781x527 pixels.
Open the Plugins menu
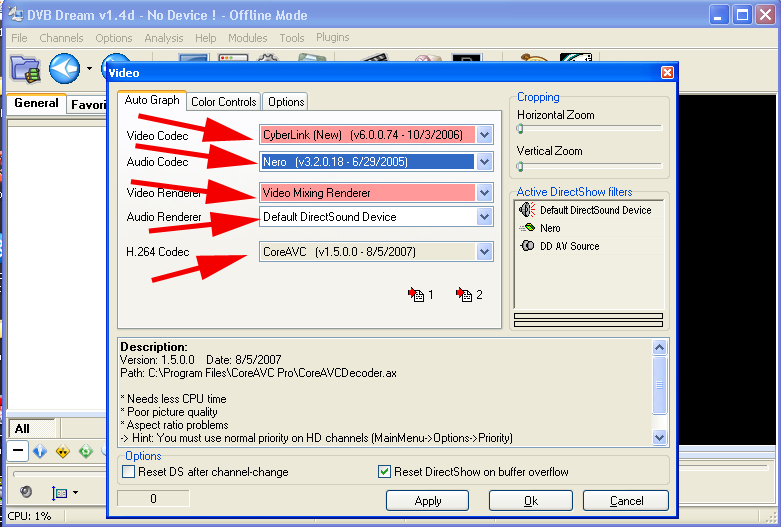click(333, 37)
